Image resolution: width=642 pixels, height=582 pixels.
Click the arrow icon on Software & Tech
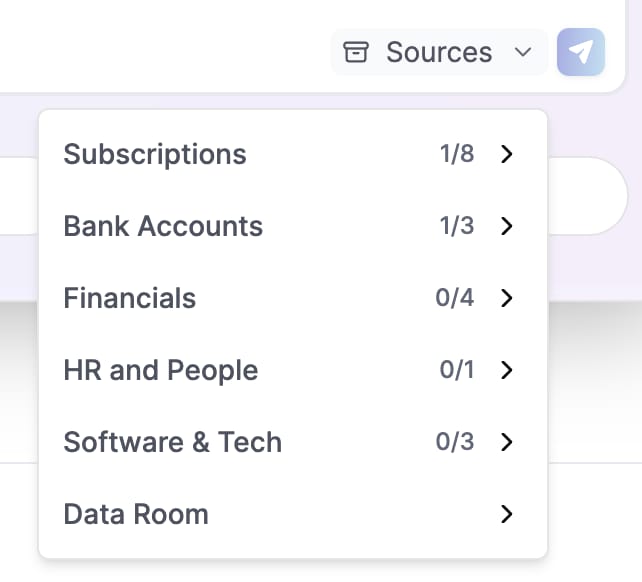(507, 442)
